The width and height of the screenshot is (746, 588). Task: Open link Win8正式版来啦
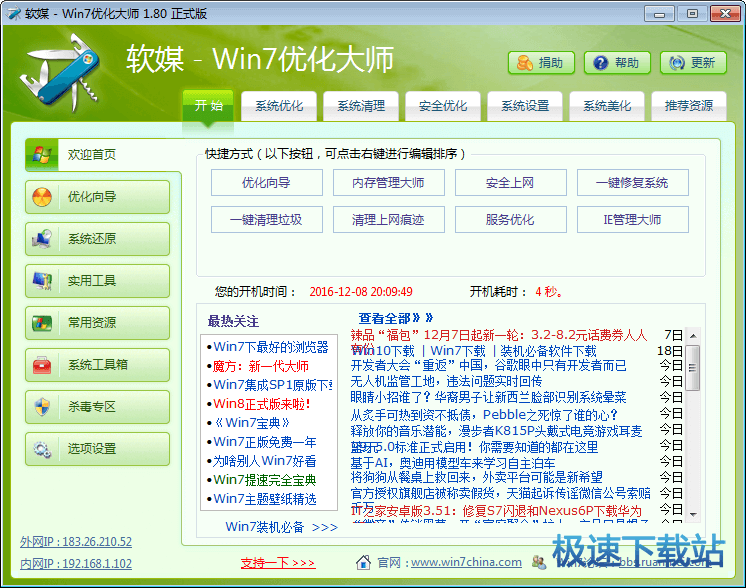[x=262, y=403]
